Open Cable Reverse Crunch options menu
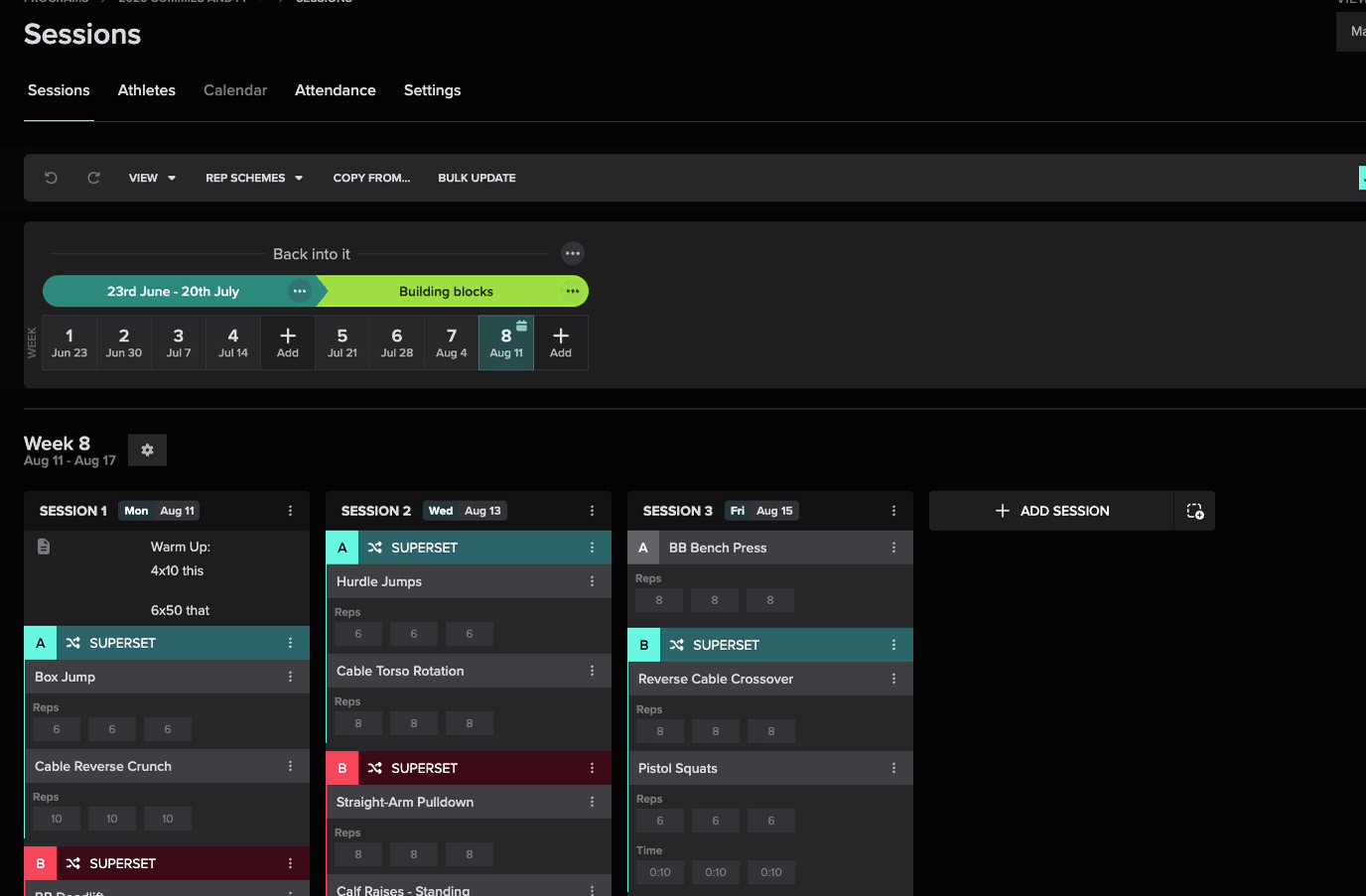This screenshot has height=896, width=1366. [290, 766]
